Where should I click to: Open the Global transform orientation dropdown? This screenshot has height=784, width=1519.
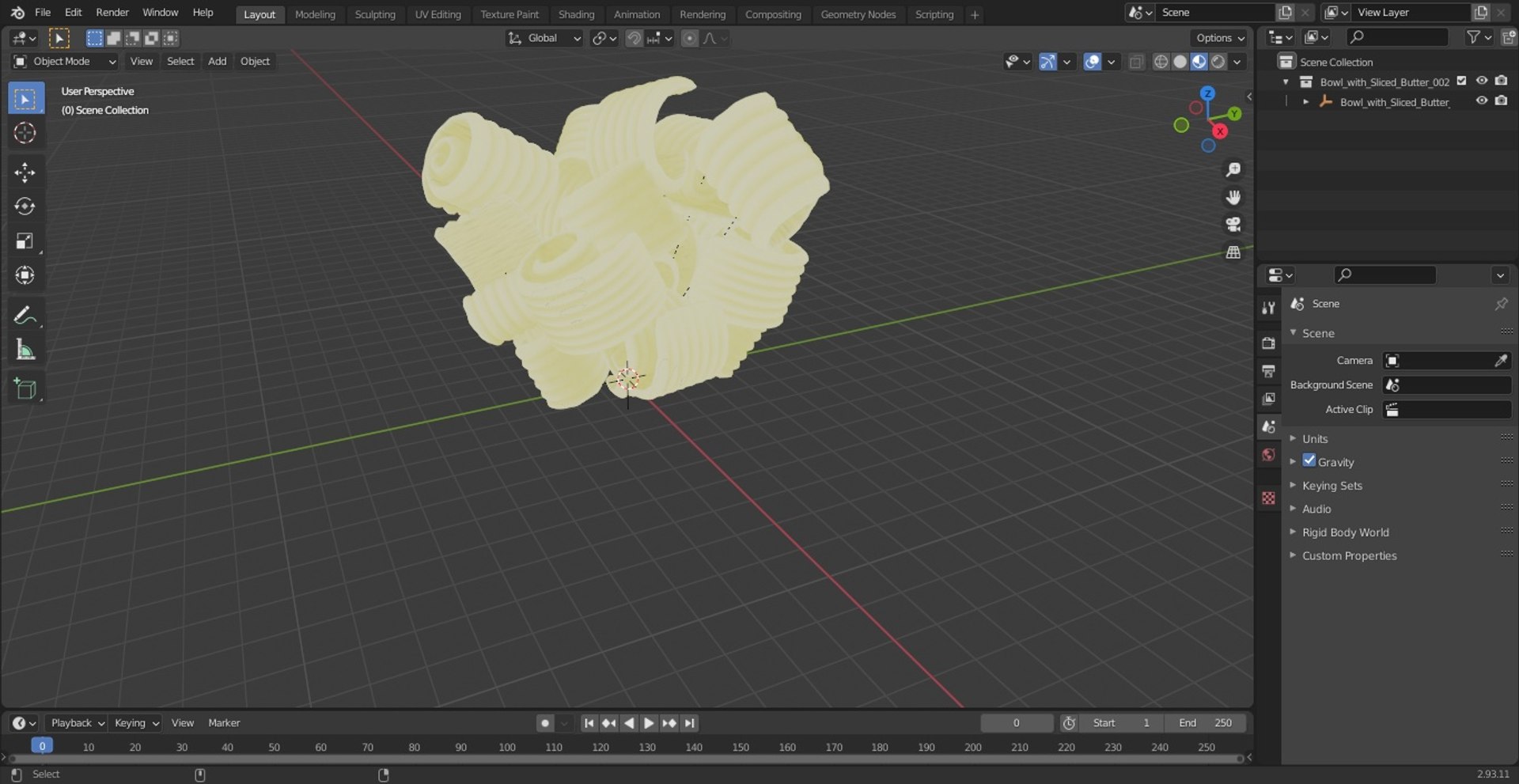tap(544, 38)
